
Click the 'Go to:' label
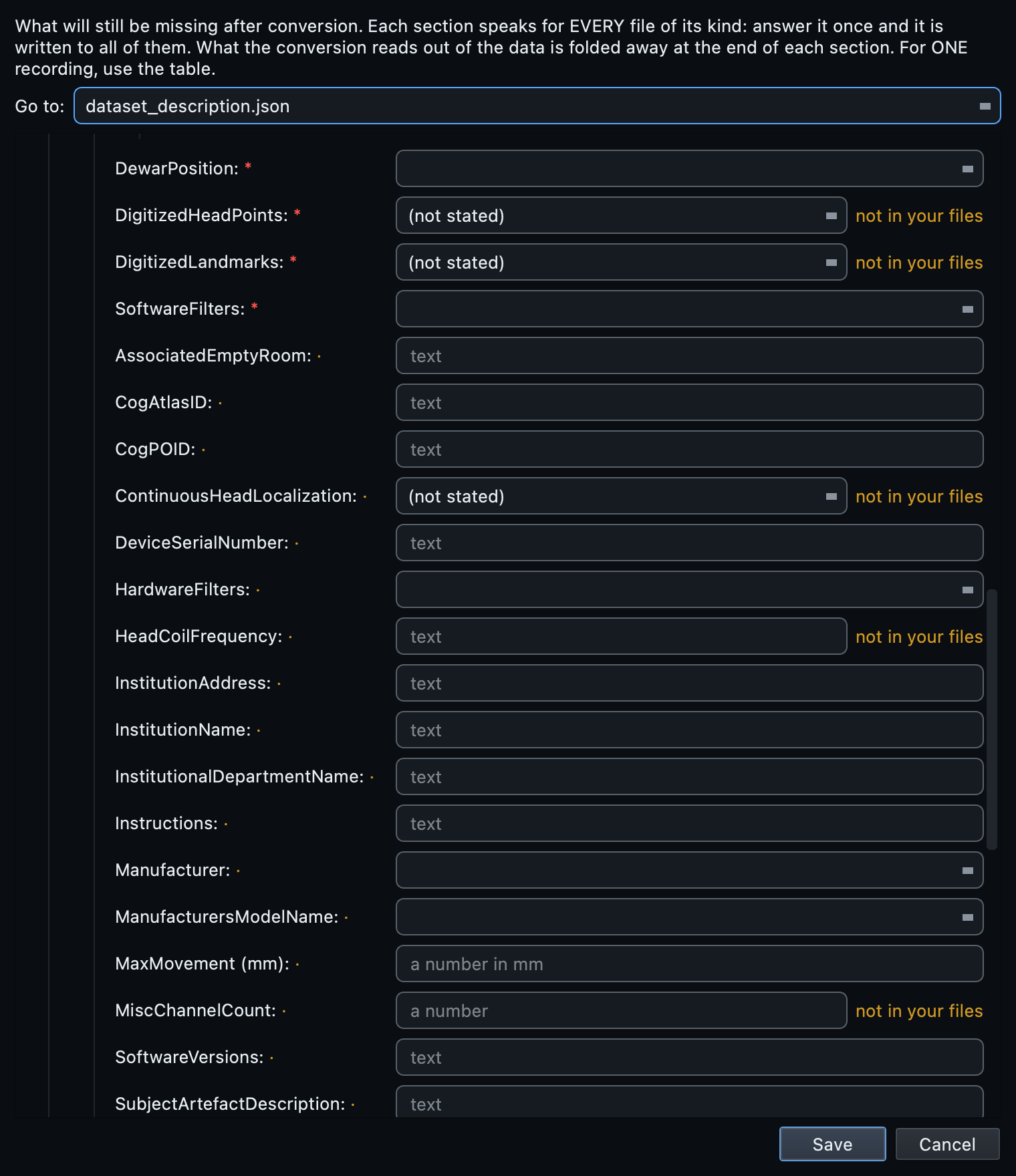39,106
